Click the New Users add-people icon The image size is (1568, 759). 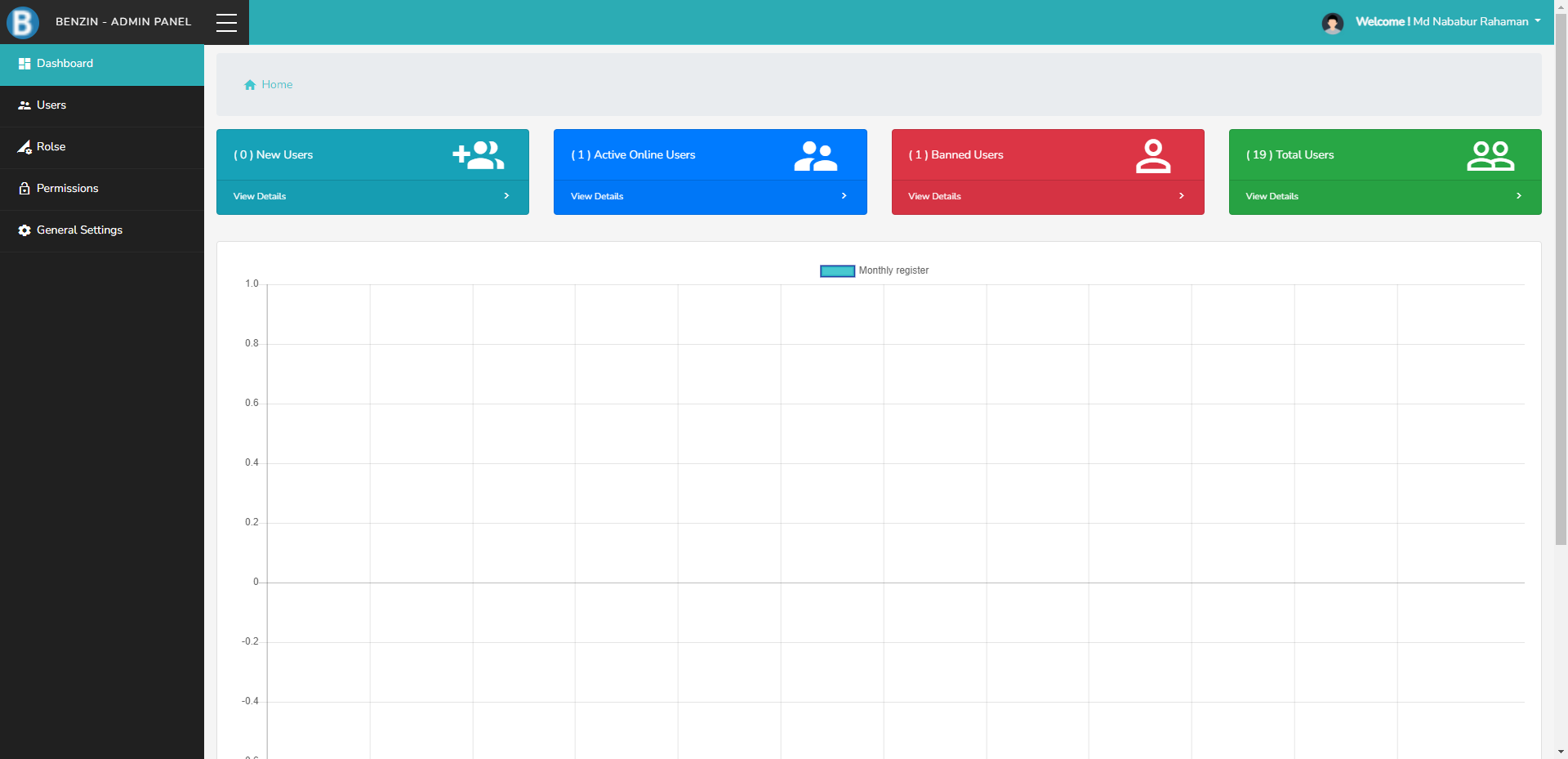coord(479,155)
